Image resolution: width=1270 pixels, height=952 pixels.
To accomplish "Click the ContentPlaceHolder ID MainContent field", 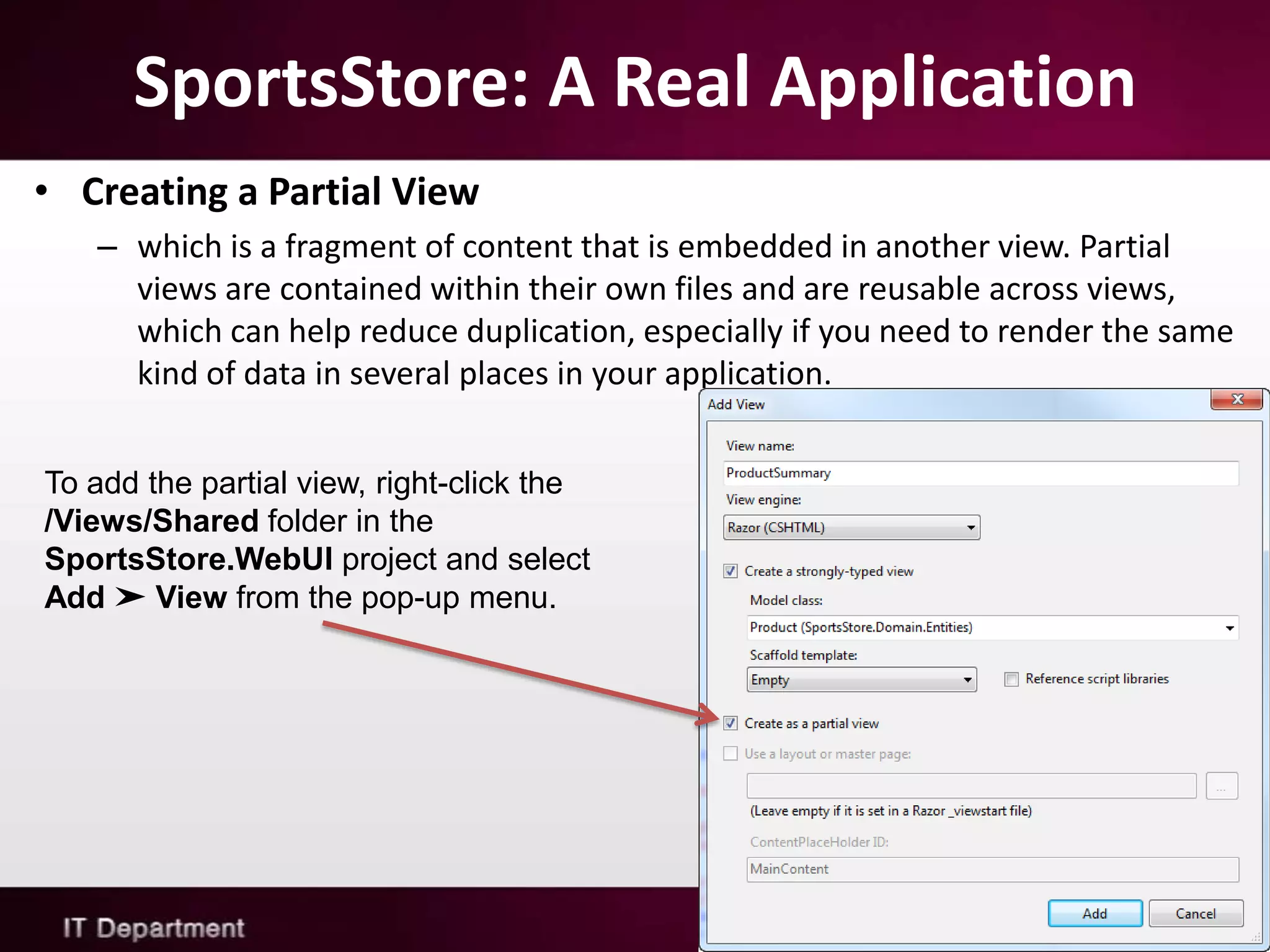I will click(x=992, y=870).
